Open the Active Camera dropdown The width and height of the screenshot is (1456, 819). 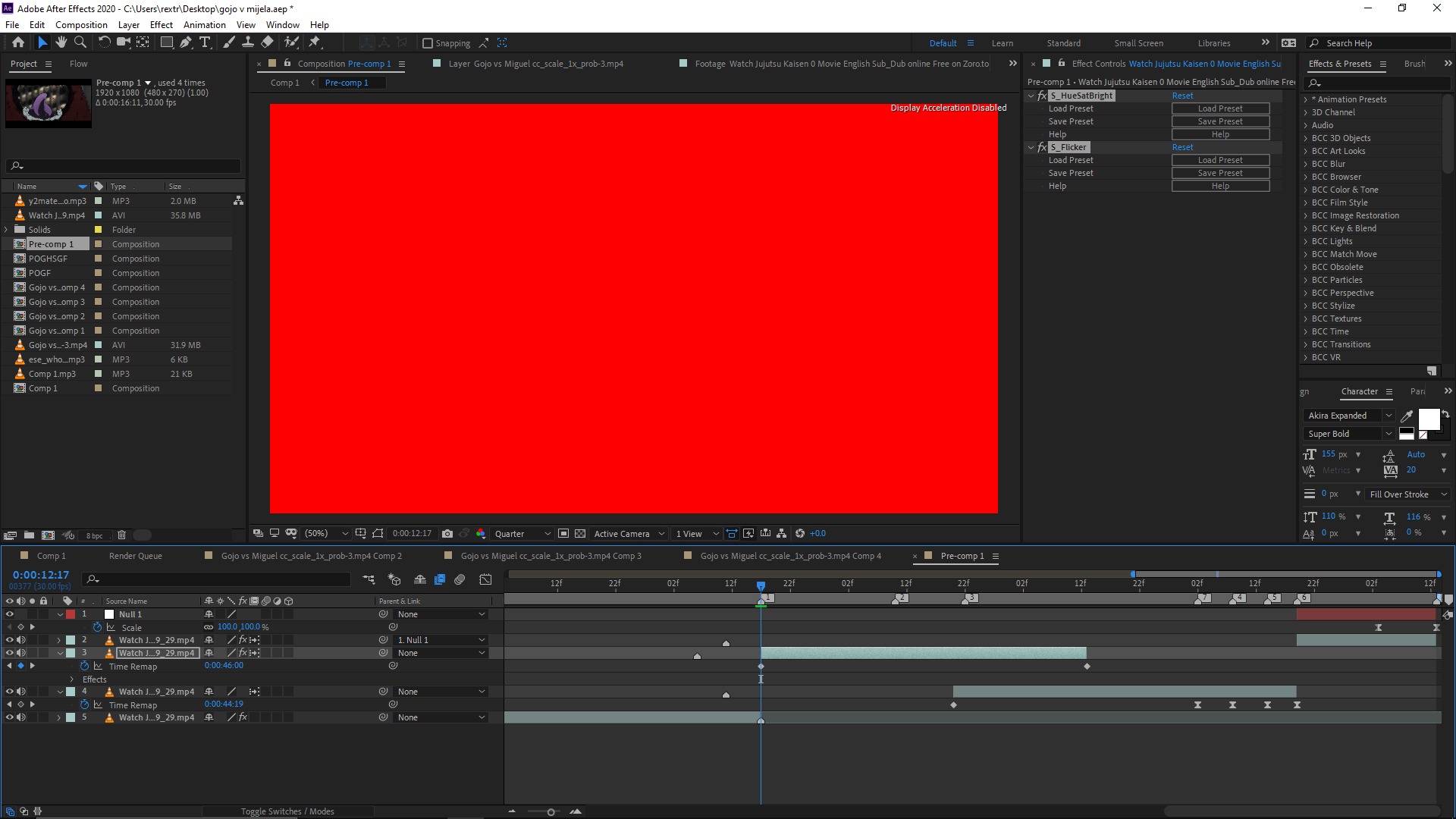[629, 533]
